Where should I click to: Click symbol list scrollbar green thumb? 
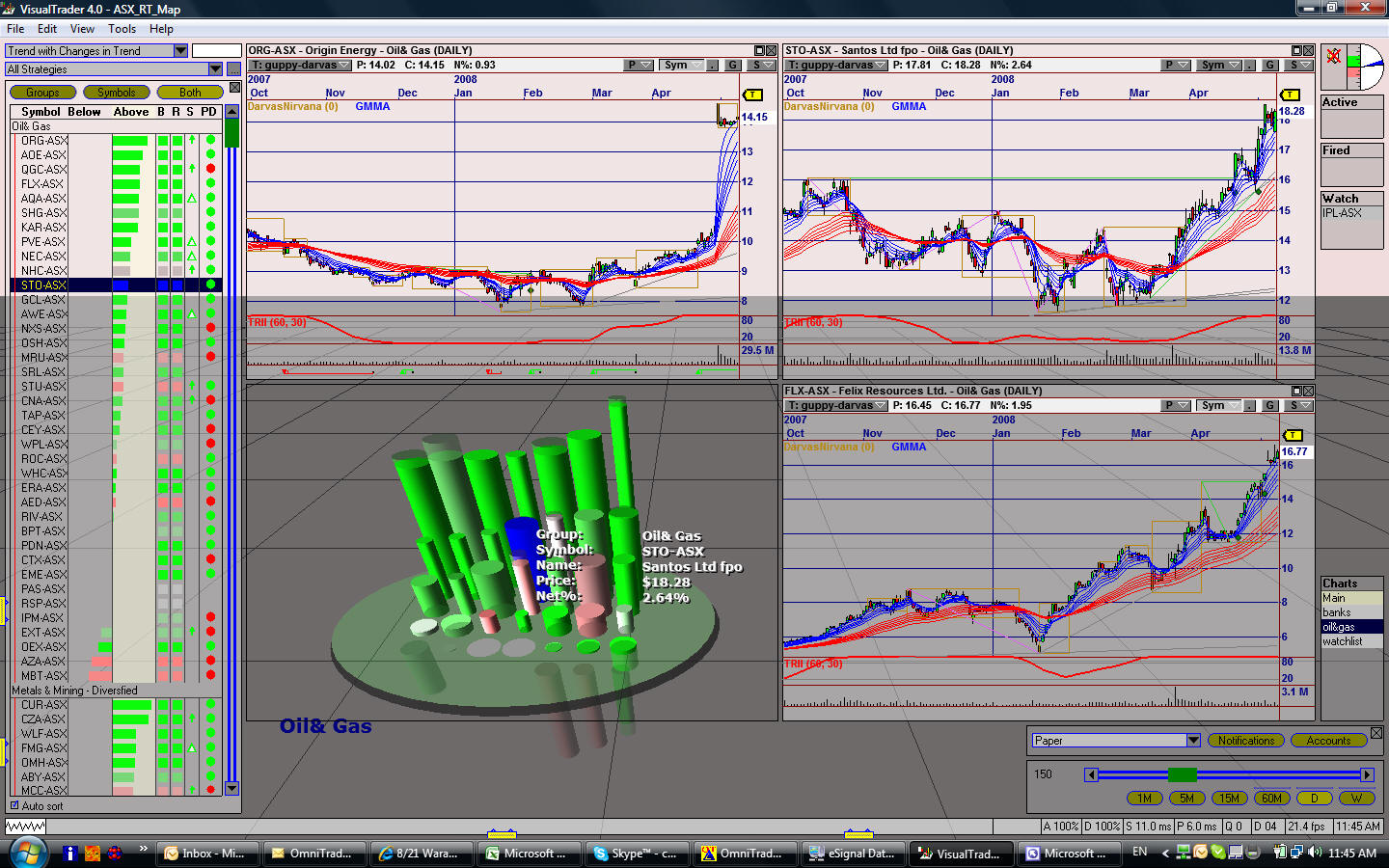[231, 133]
